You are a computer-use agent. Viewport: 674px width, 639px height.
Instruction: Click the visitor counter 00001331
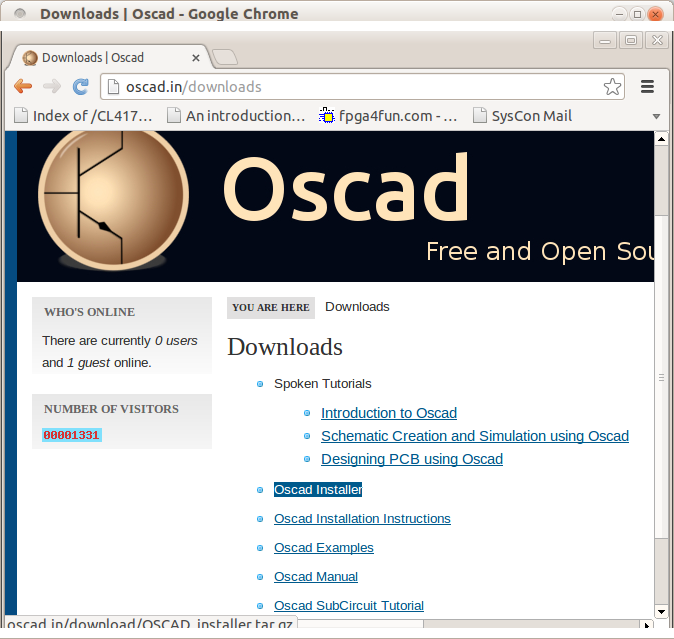coord(72,435)
